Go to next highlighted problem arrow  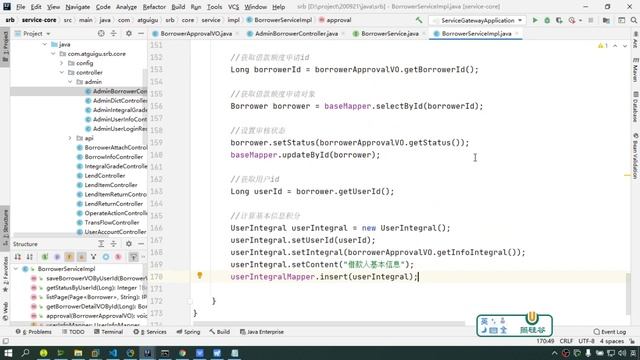(x=625, y=46)
